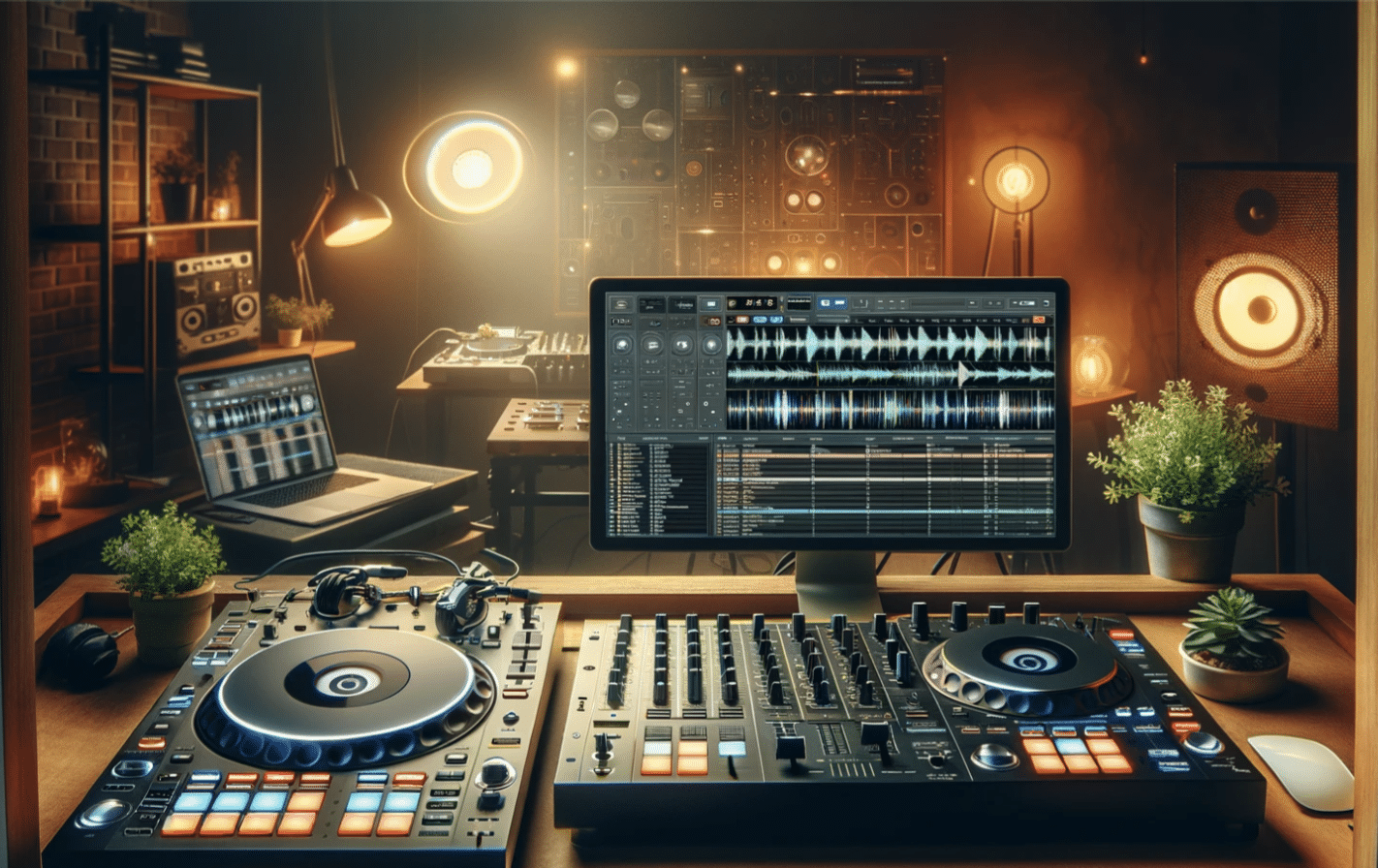Click the top waveform on the monitor
1378x868 pixels.
(x=890, y=344)
